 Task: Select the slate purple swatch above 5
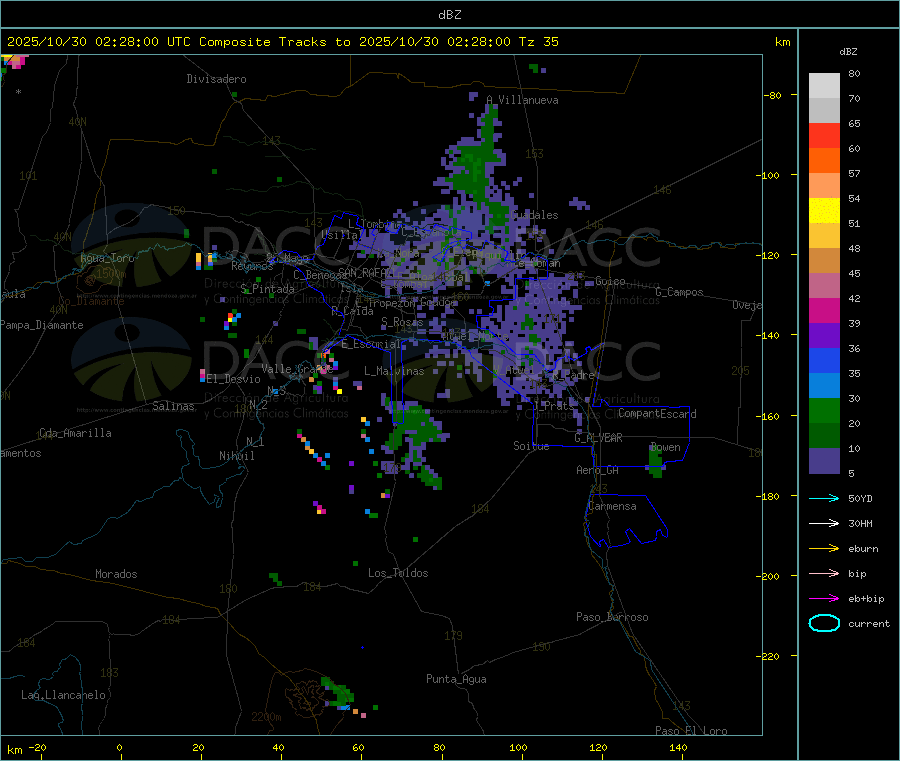click(x=824, y=461)
